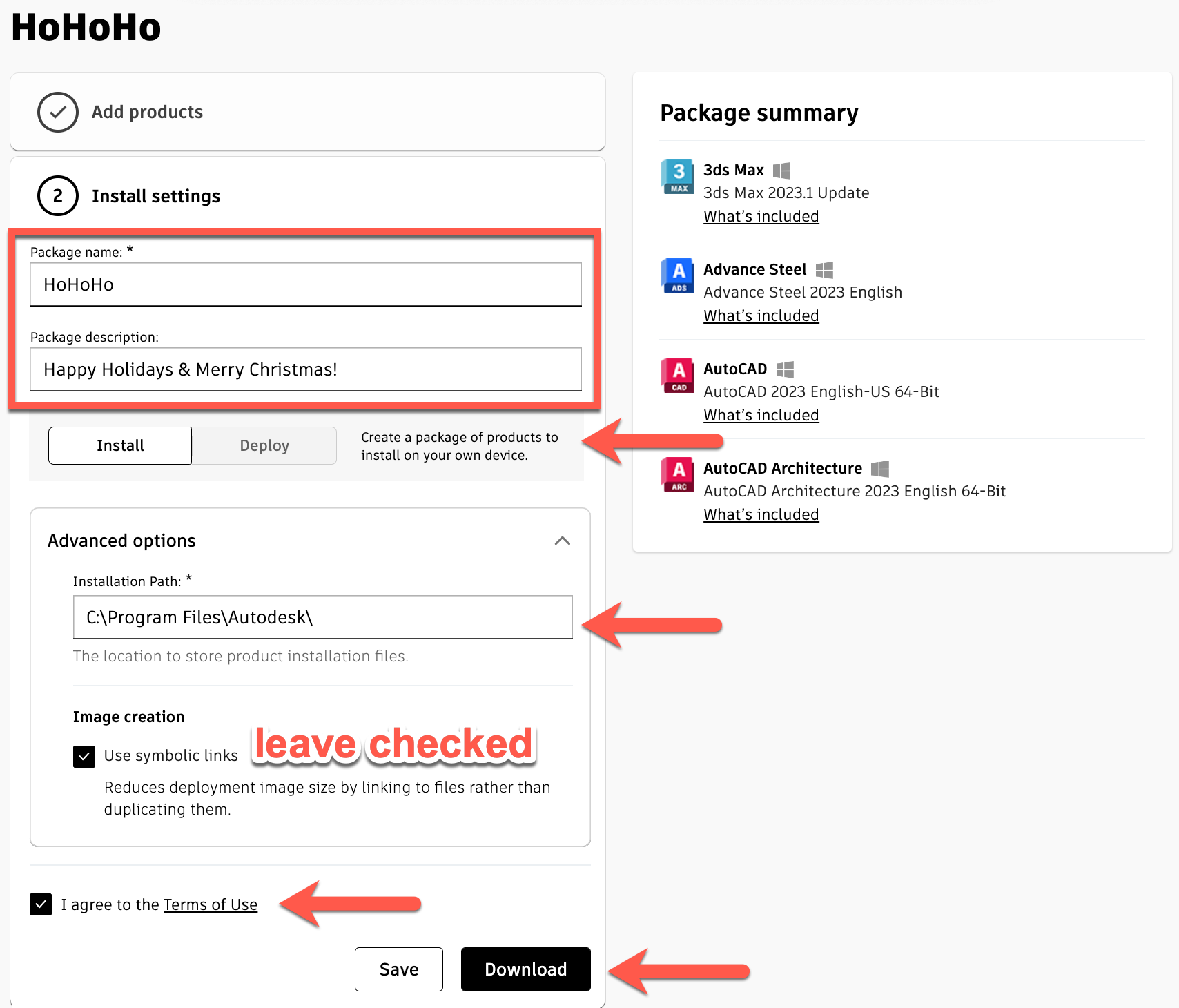Click the HoHoHo page title
This screenshot has width=1179, height=1008.
[x=86, y=28]
